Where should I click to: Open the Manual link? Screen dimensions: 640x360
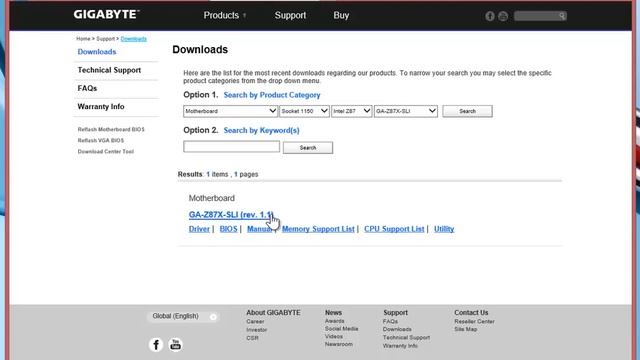[x=260, y=229]
